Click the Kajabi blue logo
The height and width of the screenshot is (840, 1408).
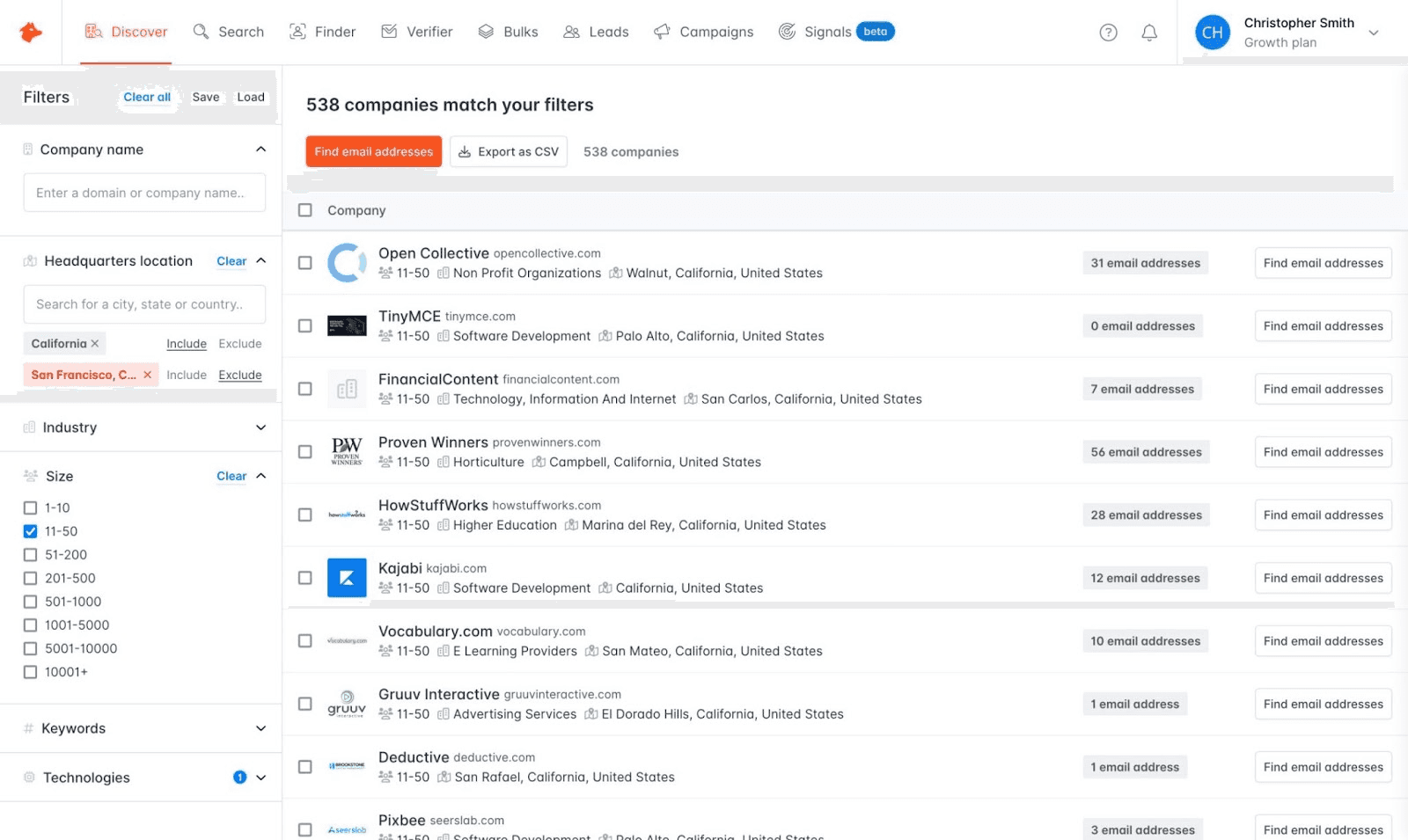(347, 578)
